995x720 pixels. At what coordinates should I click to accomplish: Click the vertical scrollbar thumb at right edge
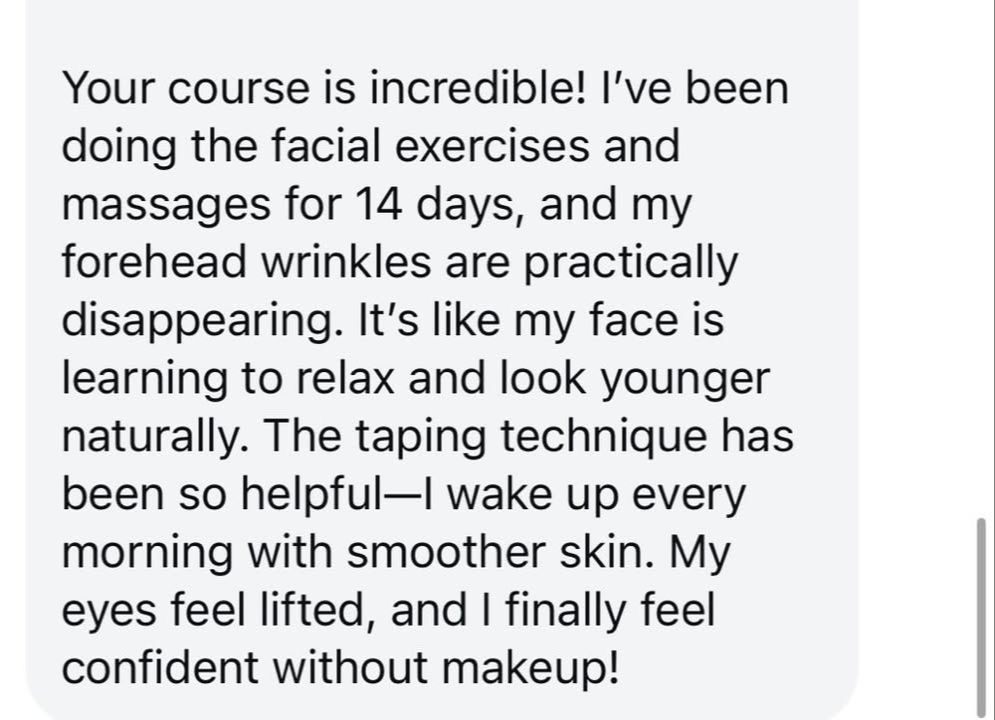(x=981, y=619)
